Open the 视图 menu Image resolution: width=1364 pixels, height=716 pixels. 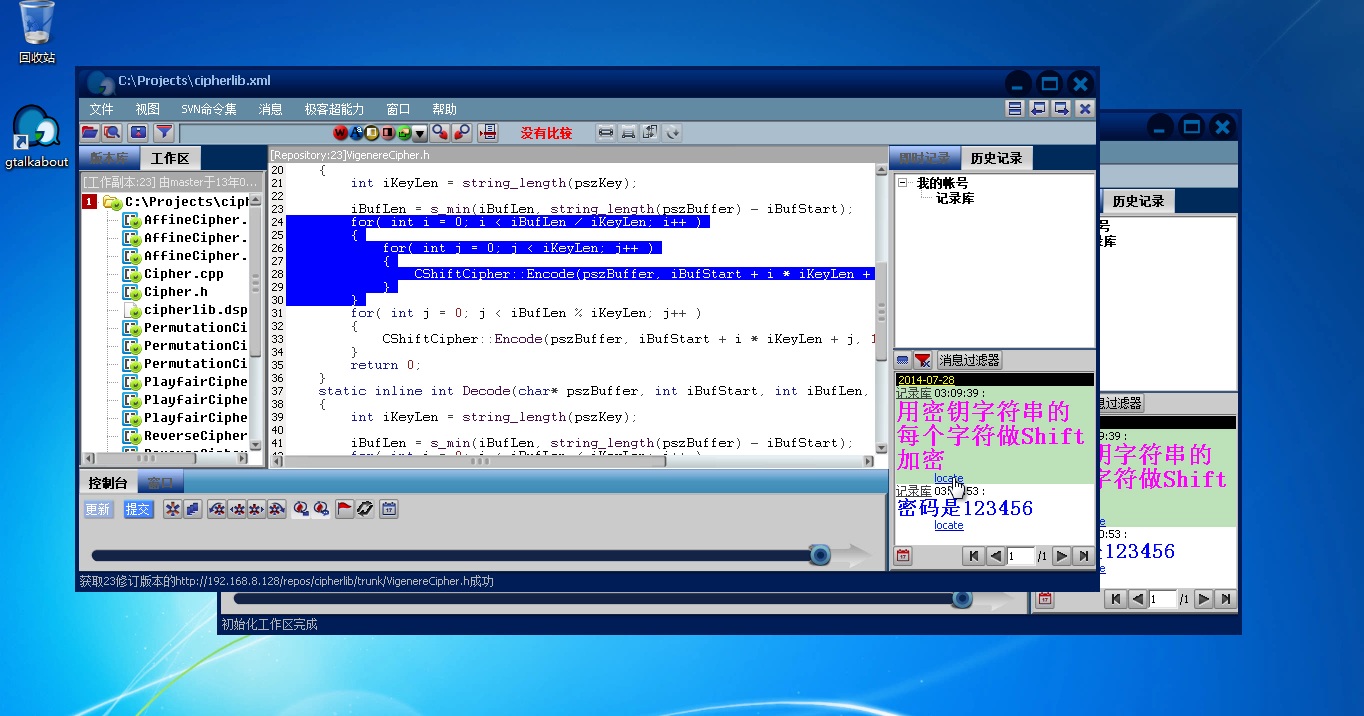click(x=148, y=109)
